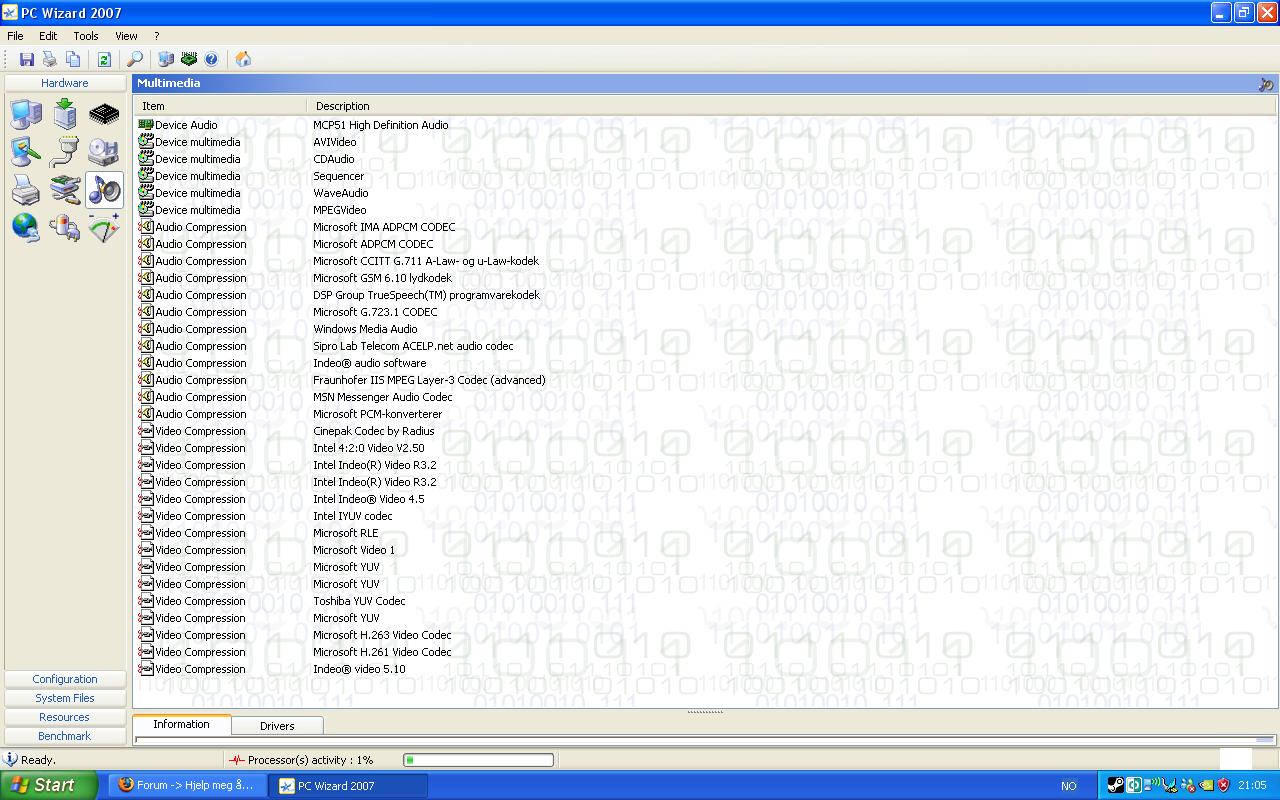Click the computer icon in the toolbar
The width and height of the screenshot is (1280, 800).
click(x=166, y=59)
